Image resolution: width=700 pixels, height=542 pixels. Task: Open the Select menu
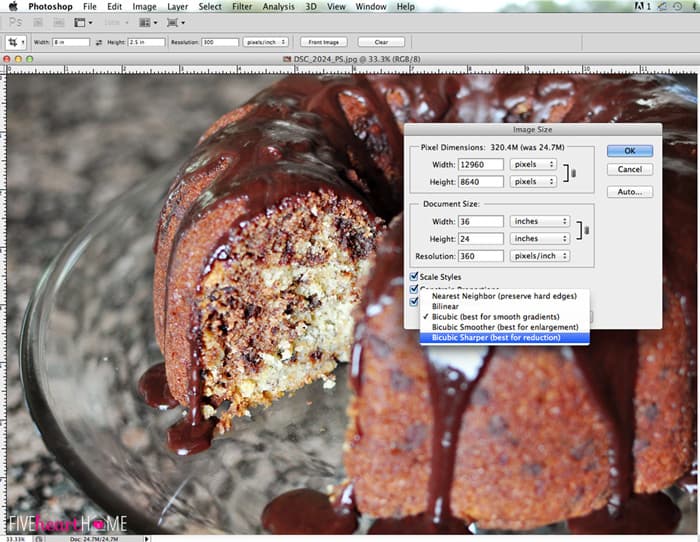210,6
